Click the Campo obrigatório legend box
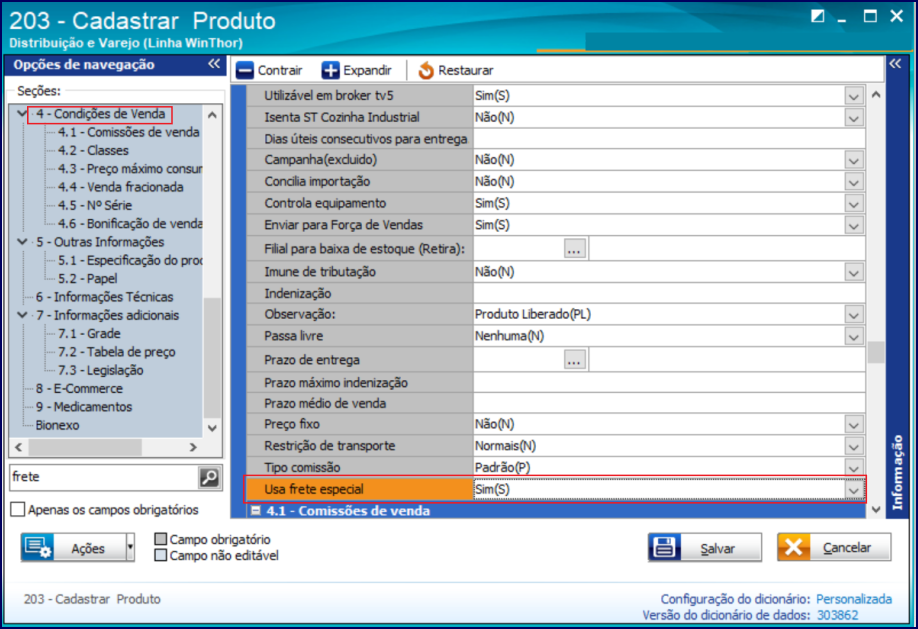 click(160, 539)
